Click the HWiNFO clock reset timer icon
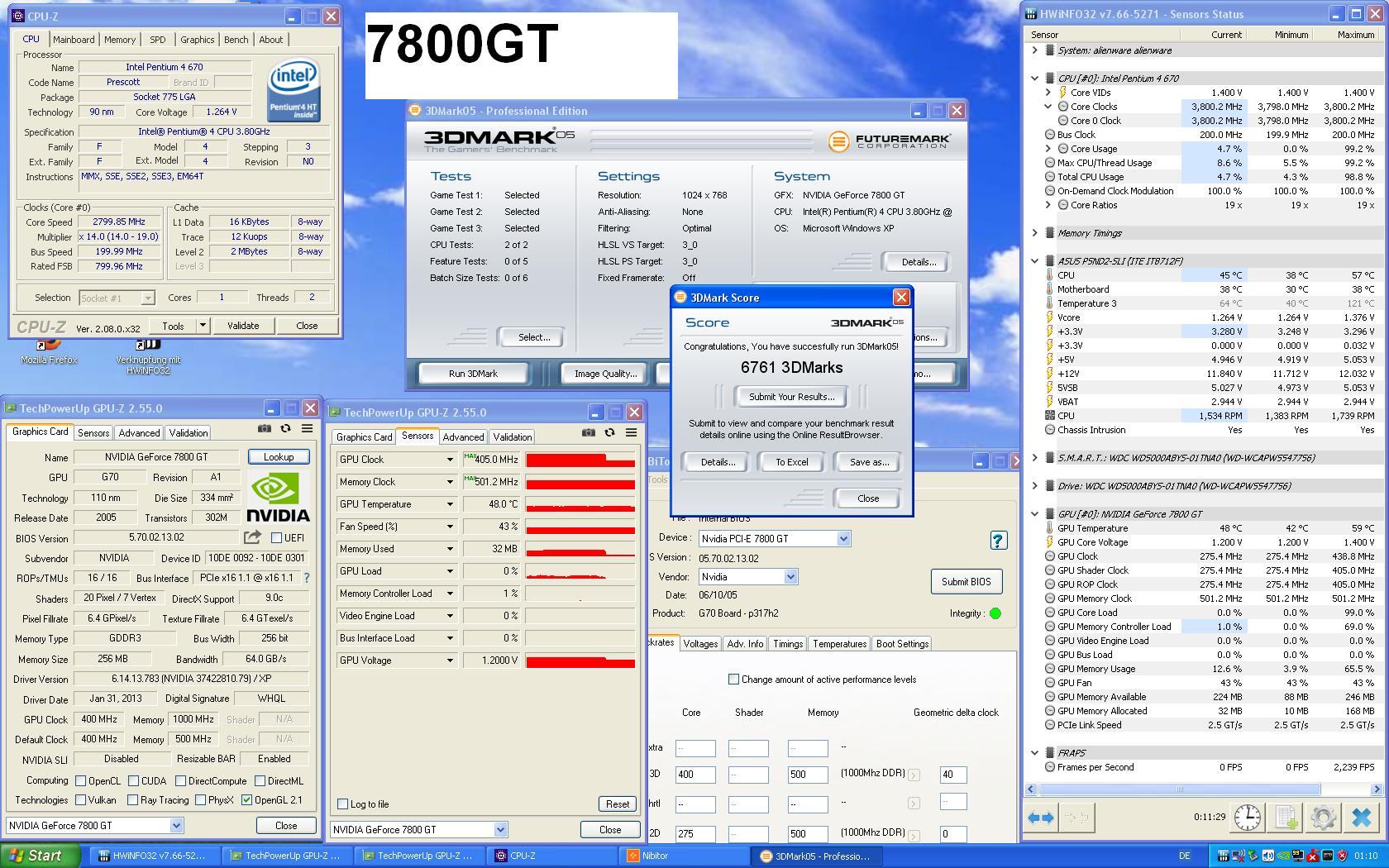Viewport: 1389px width, 868px height. pos(1247,818)
